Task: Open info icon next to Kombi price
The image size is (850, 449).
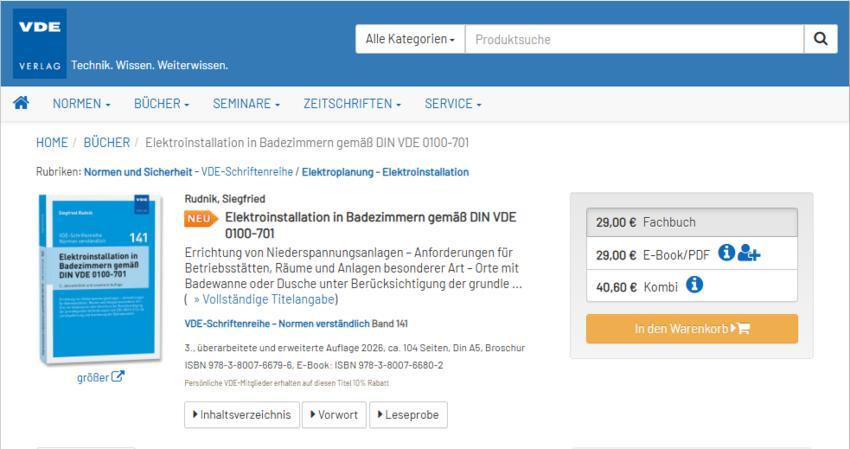Action: pos(694,284)
